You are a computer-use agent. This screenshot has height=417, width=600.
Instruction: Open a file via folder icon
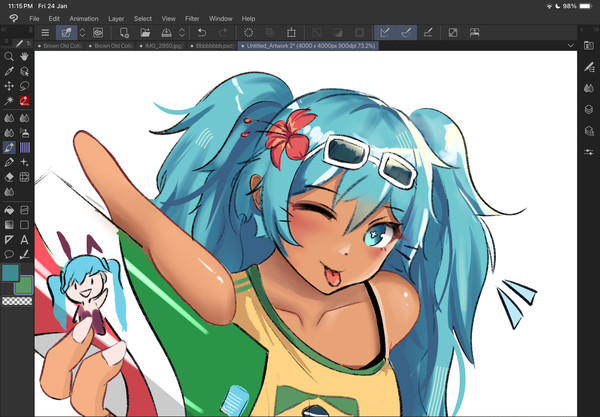[x=145, y=33]
